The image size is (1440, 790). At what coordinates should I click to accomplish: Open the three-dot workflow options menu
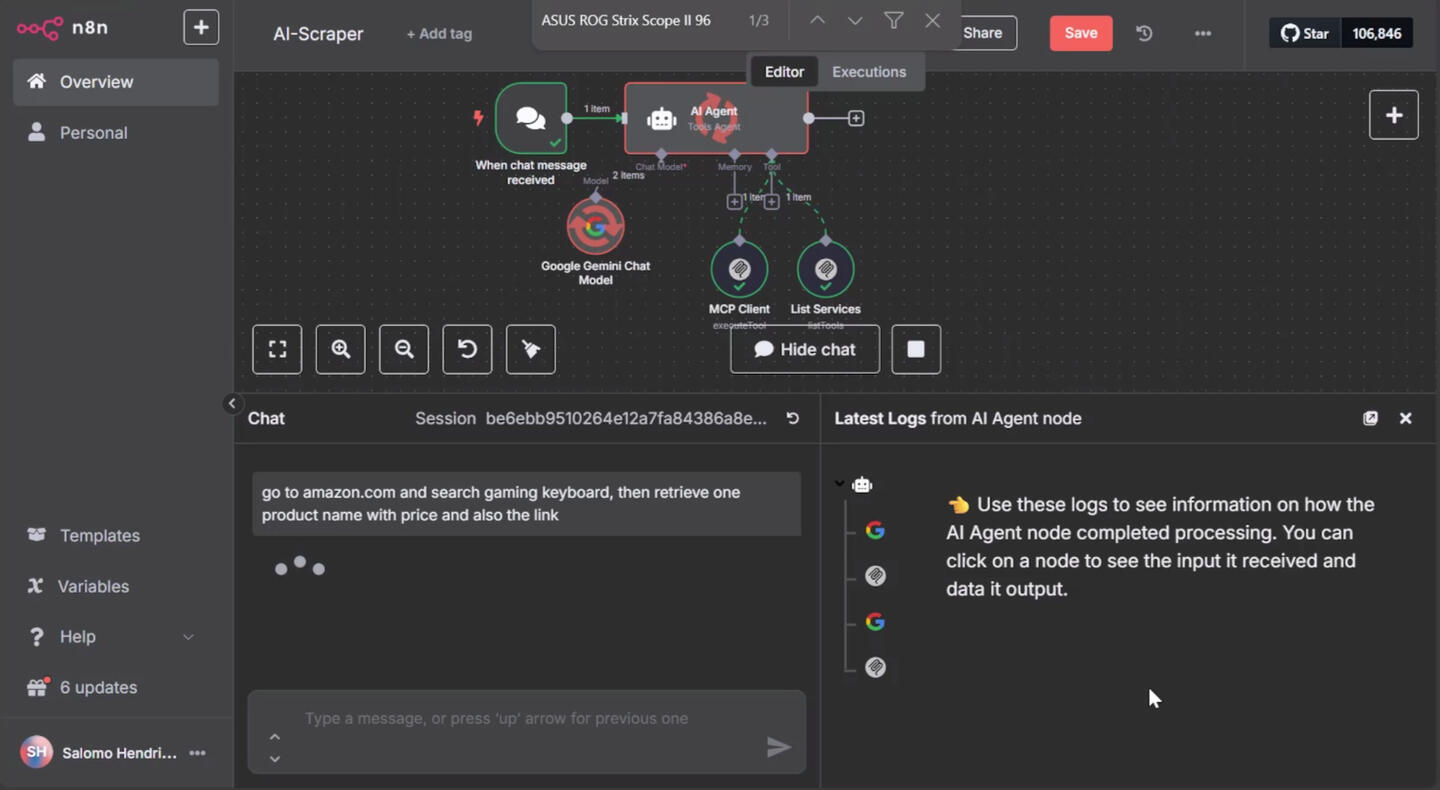pos(1202,33)
